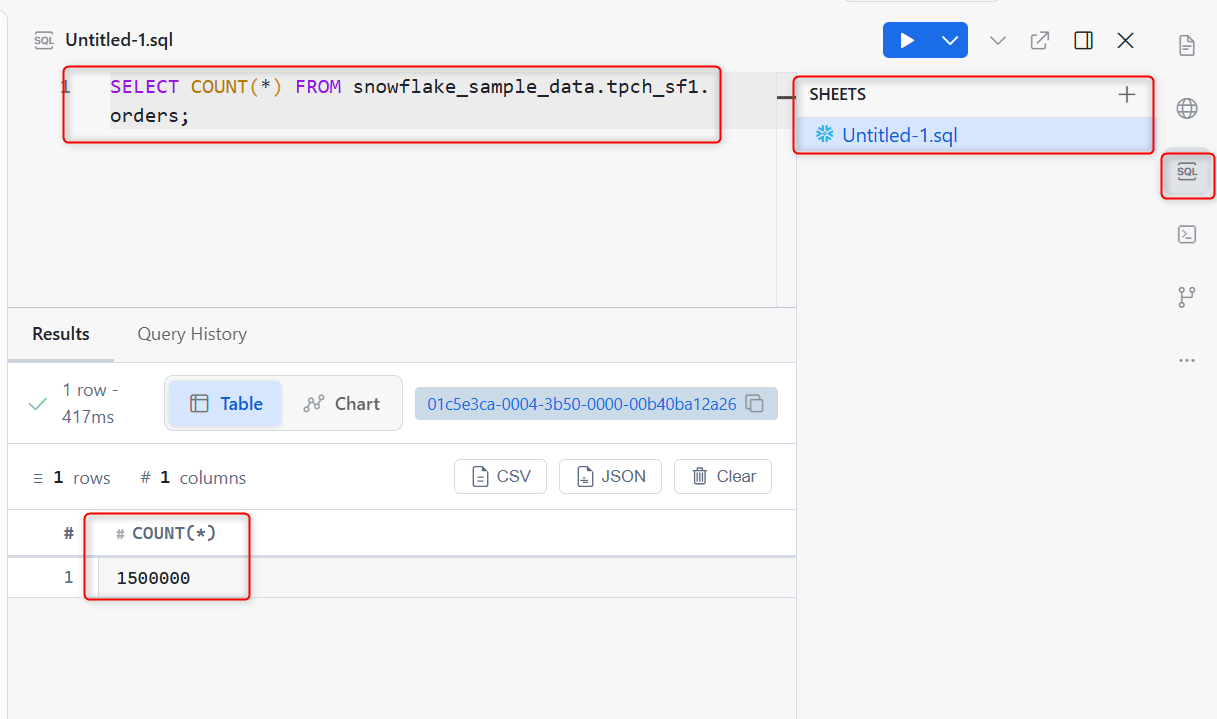Switch to the Query History tab
Image resolution: width=1217 pixels, height=719 pixels.
point(192,334)
